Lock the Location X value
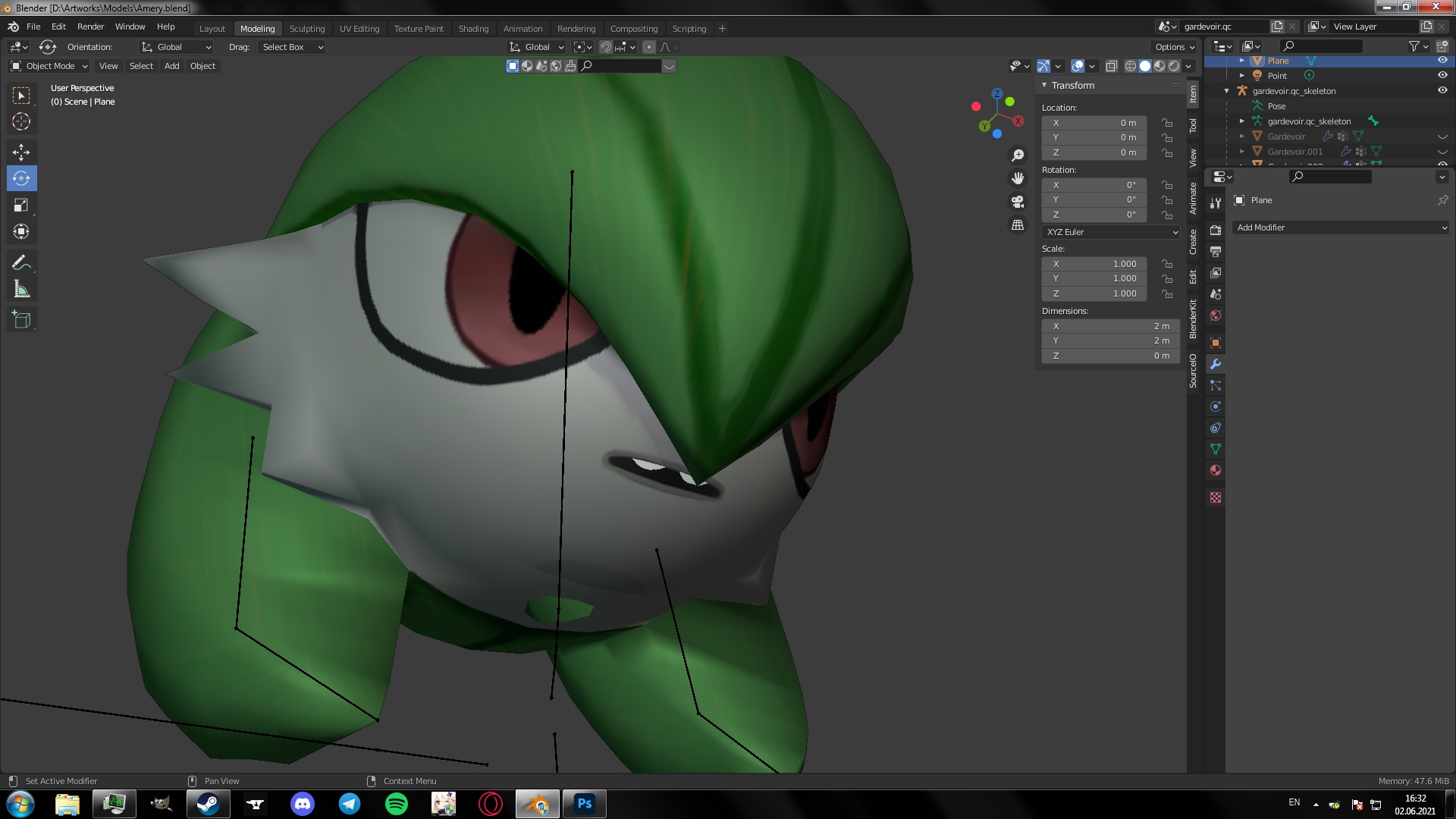The height and width of the screenshot is (819, 1456). 1167,123
